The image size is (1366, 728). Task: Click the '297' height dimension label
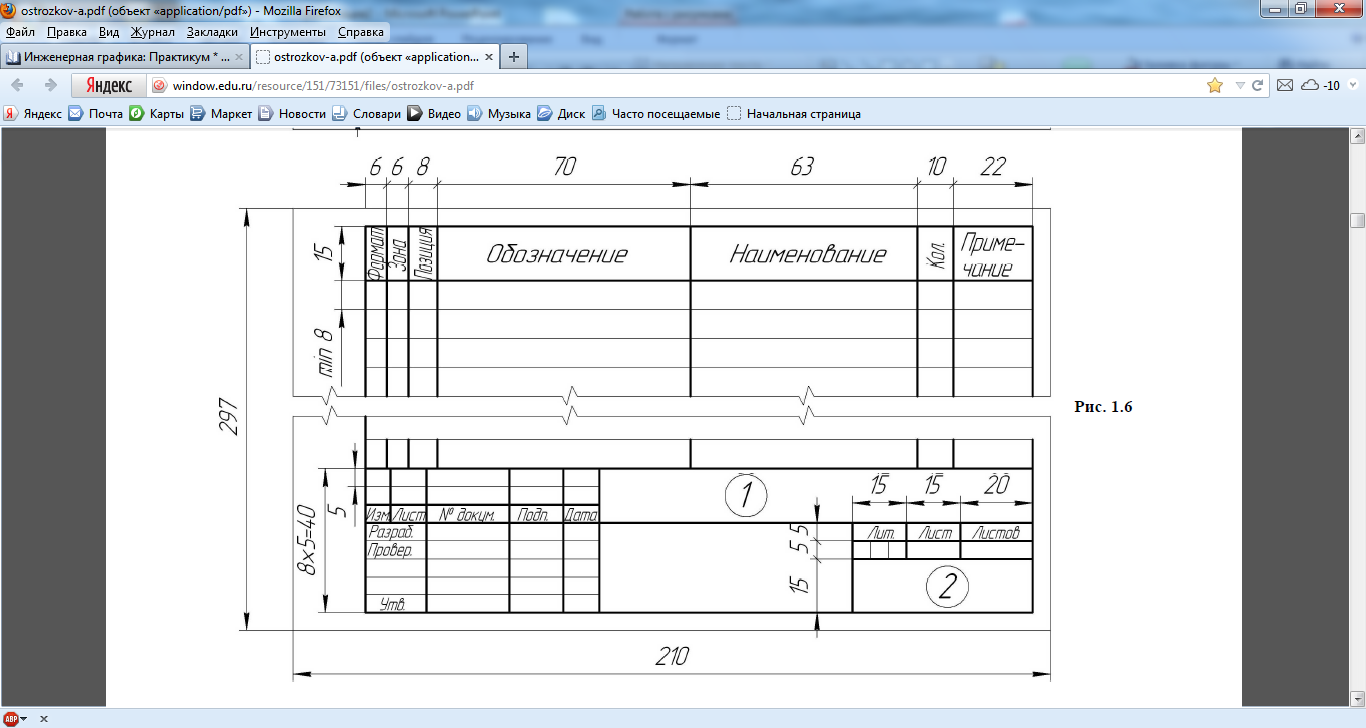pos(228,419)
